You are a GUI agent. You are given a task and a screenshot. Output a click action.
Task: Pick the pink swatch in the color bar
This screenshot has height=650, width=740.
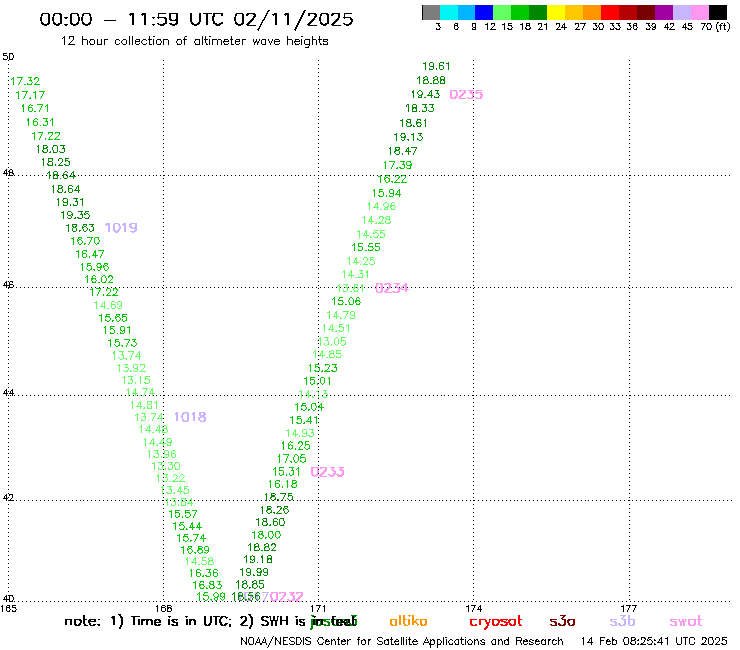(700, 12)
